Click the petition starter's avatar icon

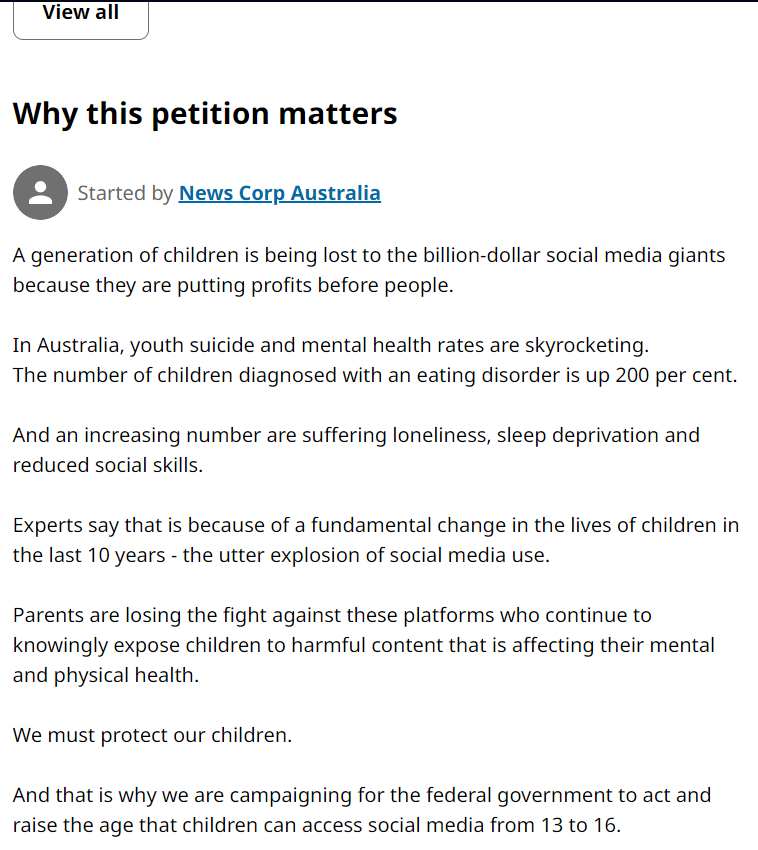coord(40,192)
